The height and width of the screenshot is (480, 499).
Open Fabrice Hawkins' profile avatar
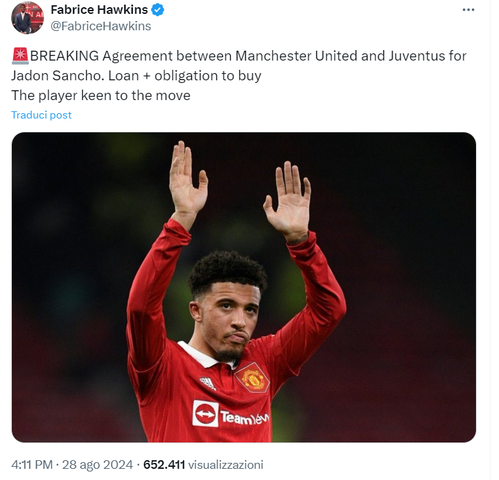click(x=27, y=18)
